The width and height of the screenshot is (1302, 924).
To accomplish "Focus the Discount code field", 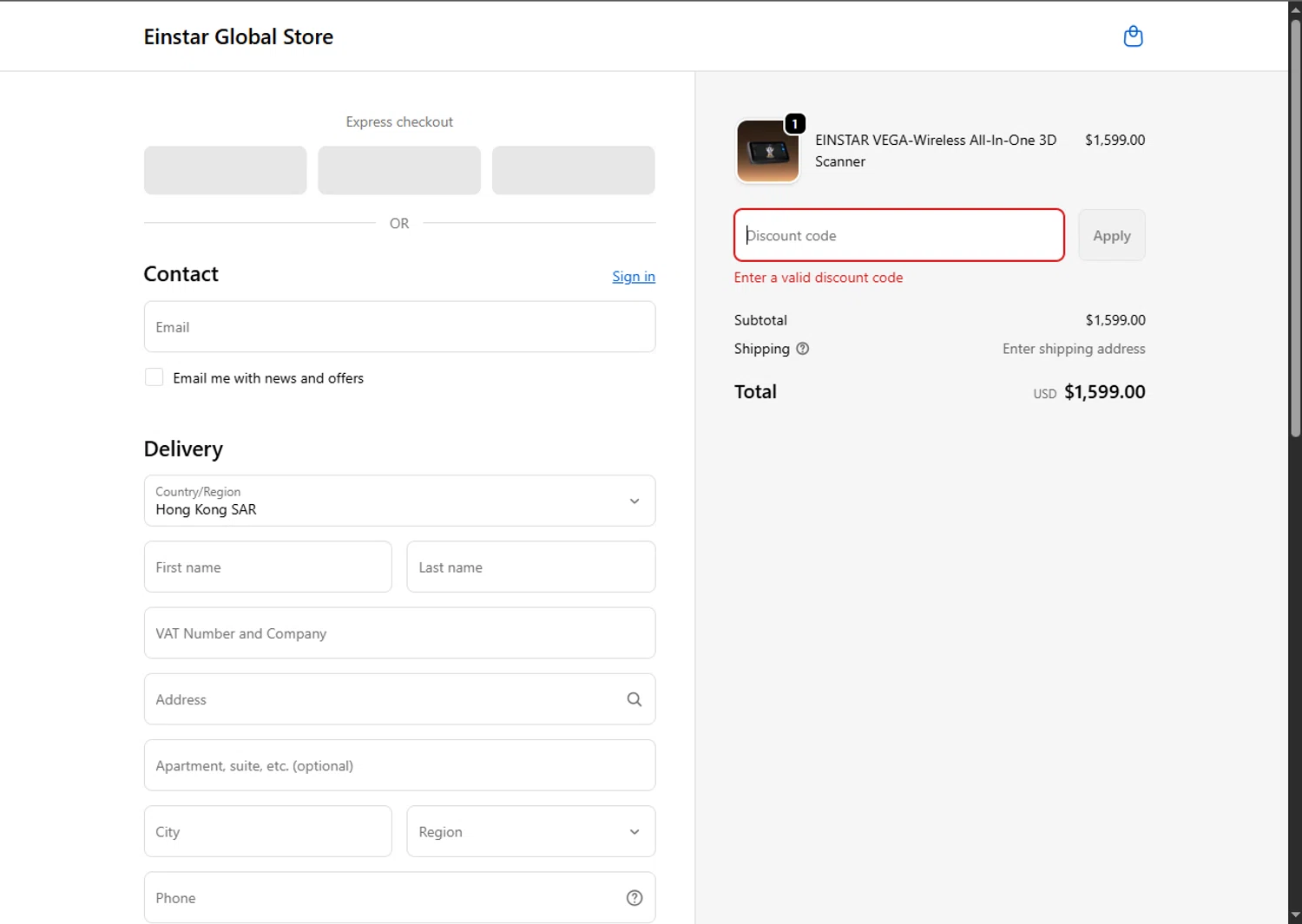I will tap(898, 235).
